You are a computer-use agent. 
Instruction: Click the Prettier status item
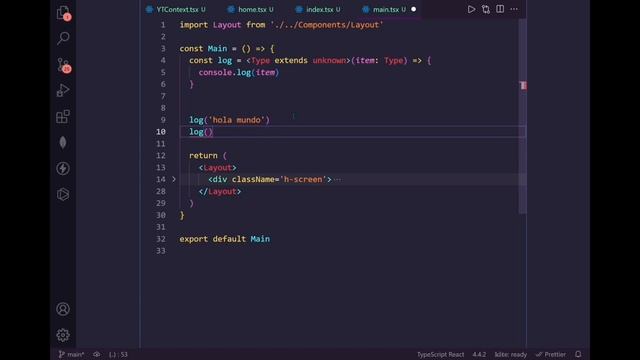tap(551, 354)
